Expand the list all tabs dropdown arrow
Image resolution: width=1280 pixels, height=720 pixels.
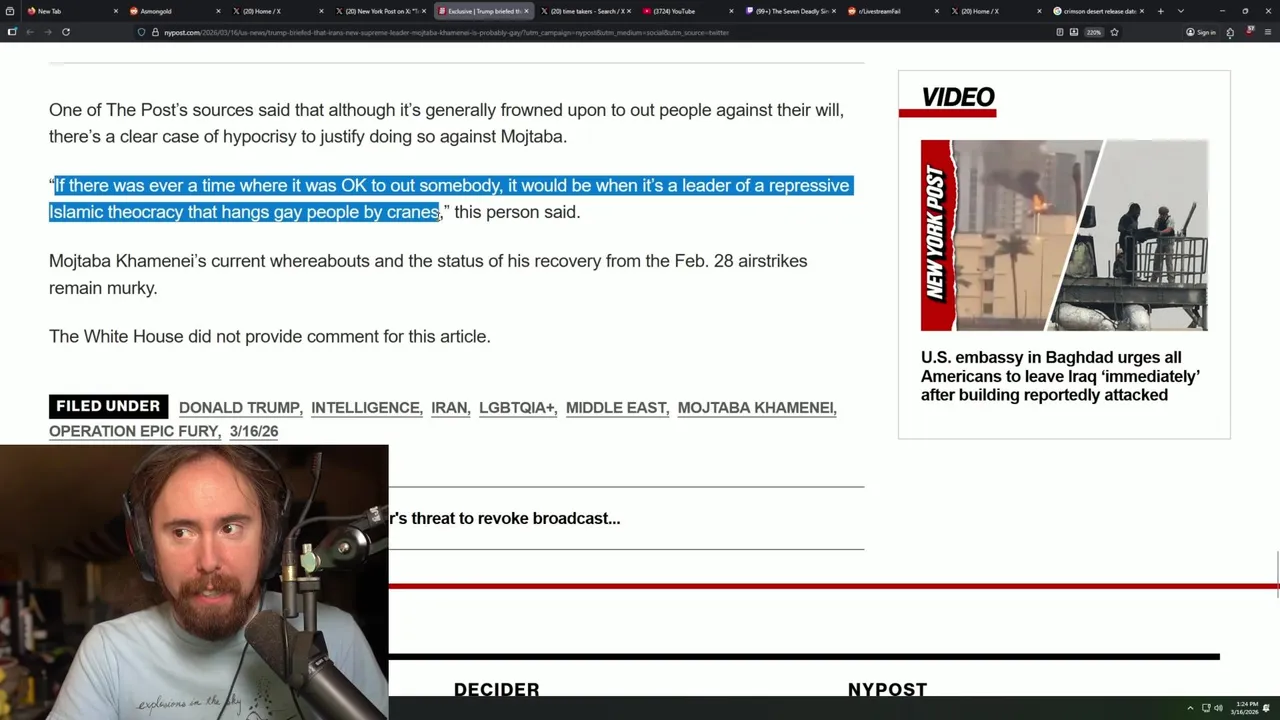1181,11
